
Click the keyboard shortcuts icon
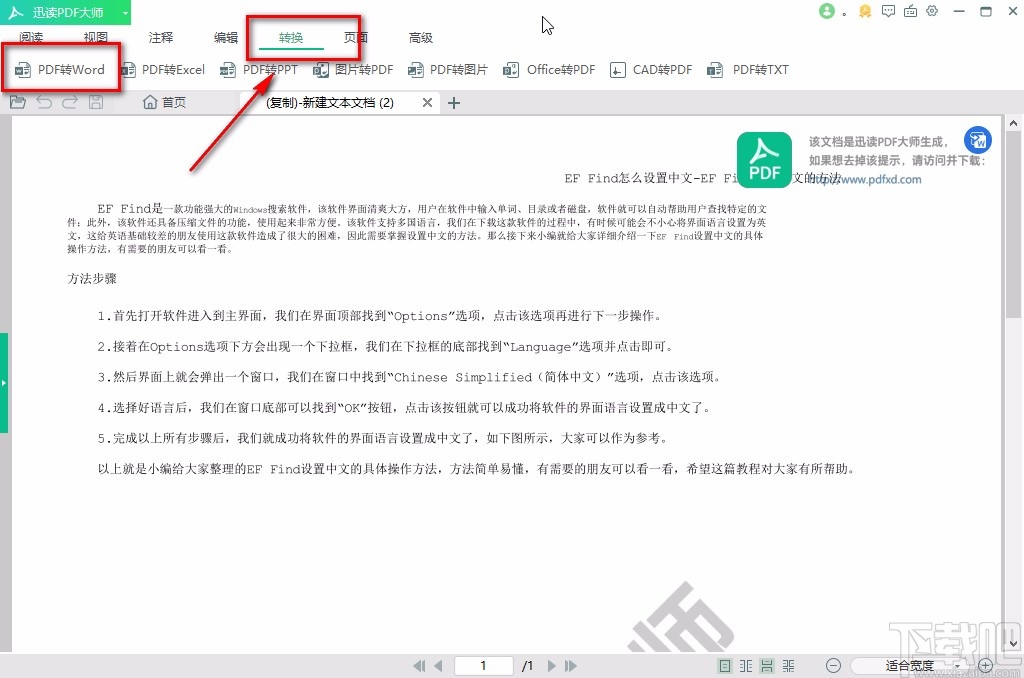coord(910,11)
